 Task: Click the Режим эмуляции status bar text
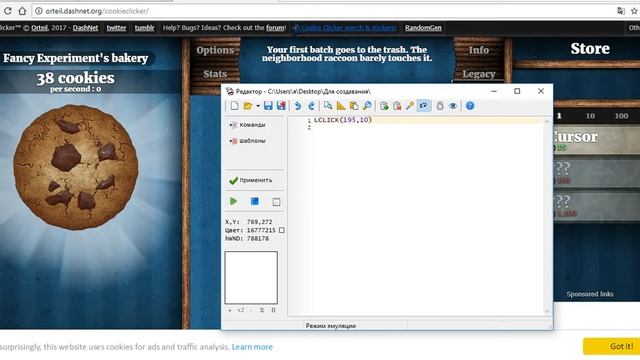(331, 326)
